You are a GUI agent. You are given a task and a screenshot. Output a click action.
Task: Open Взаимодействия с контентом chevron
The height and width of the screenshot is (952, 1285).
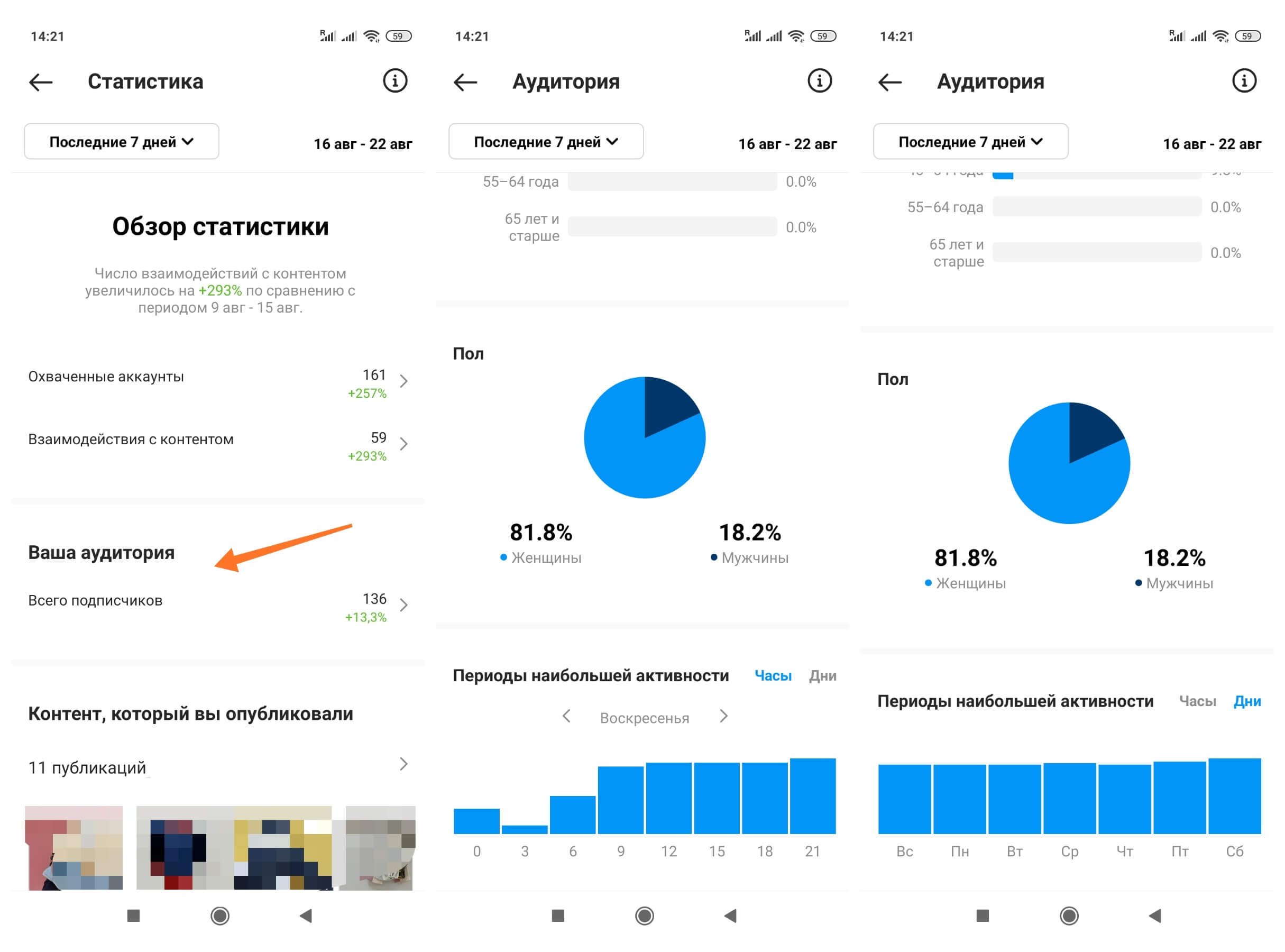pyautogui.click(x=404, y=444)
